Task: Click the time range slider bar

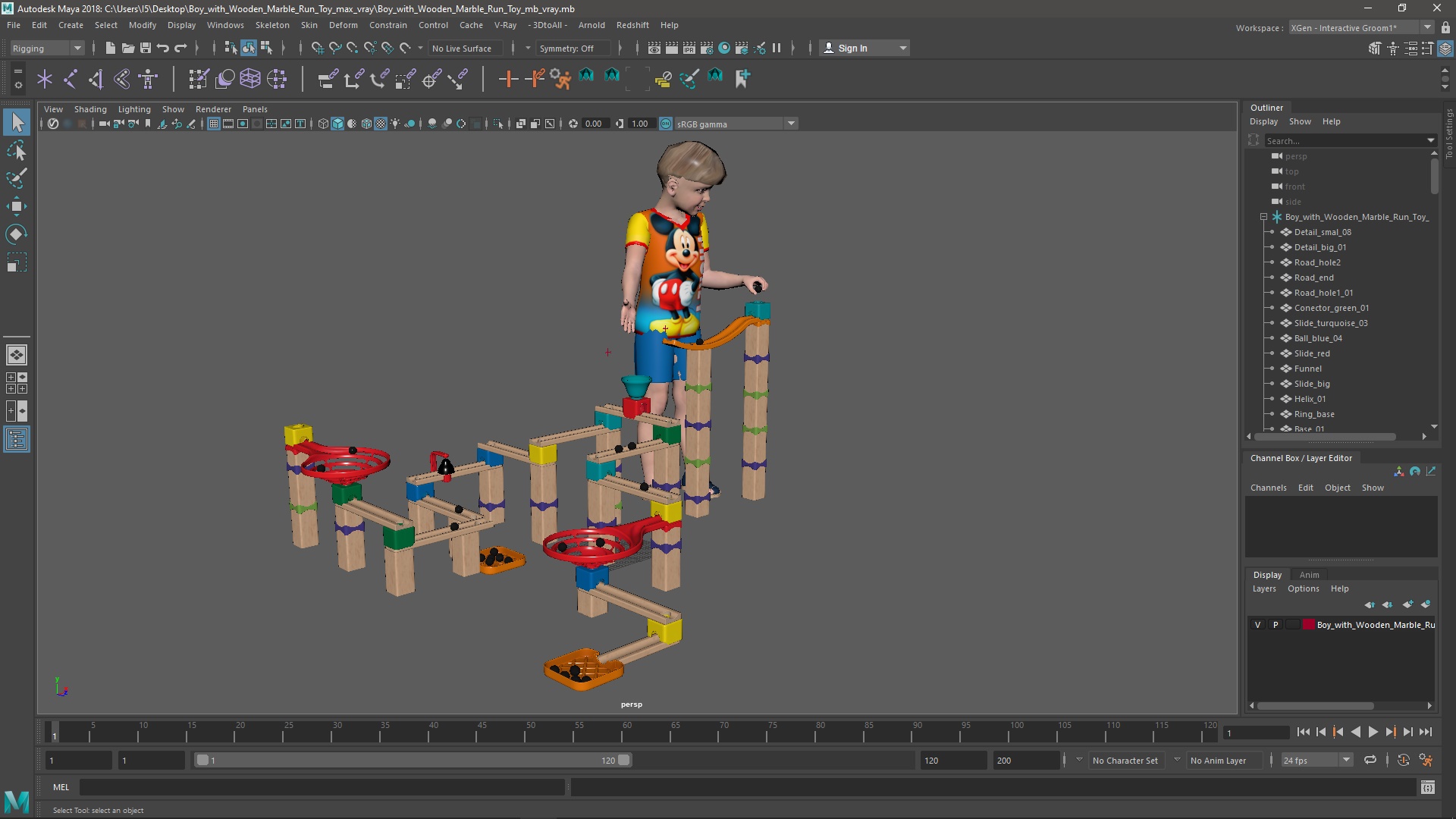Action: click(413, 760)
